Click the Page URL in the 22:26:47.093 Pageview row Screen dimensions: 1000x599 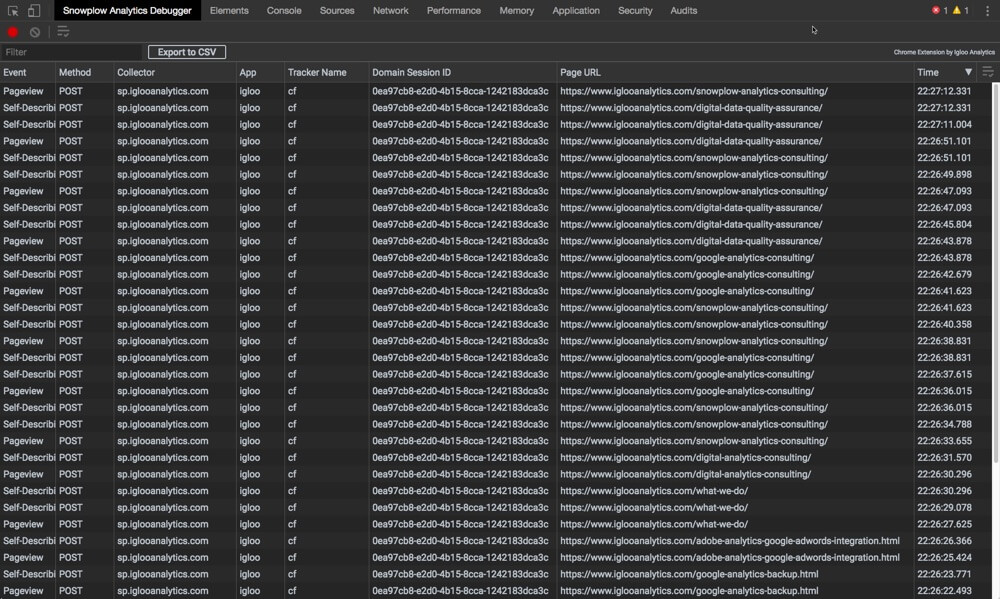coord(694,191)
